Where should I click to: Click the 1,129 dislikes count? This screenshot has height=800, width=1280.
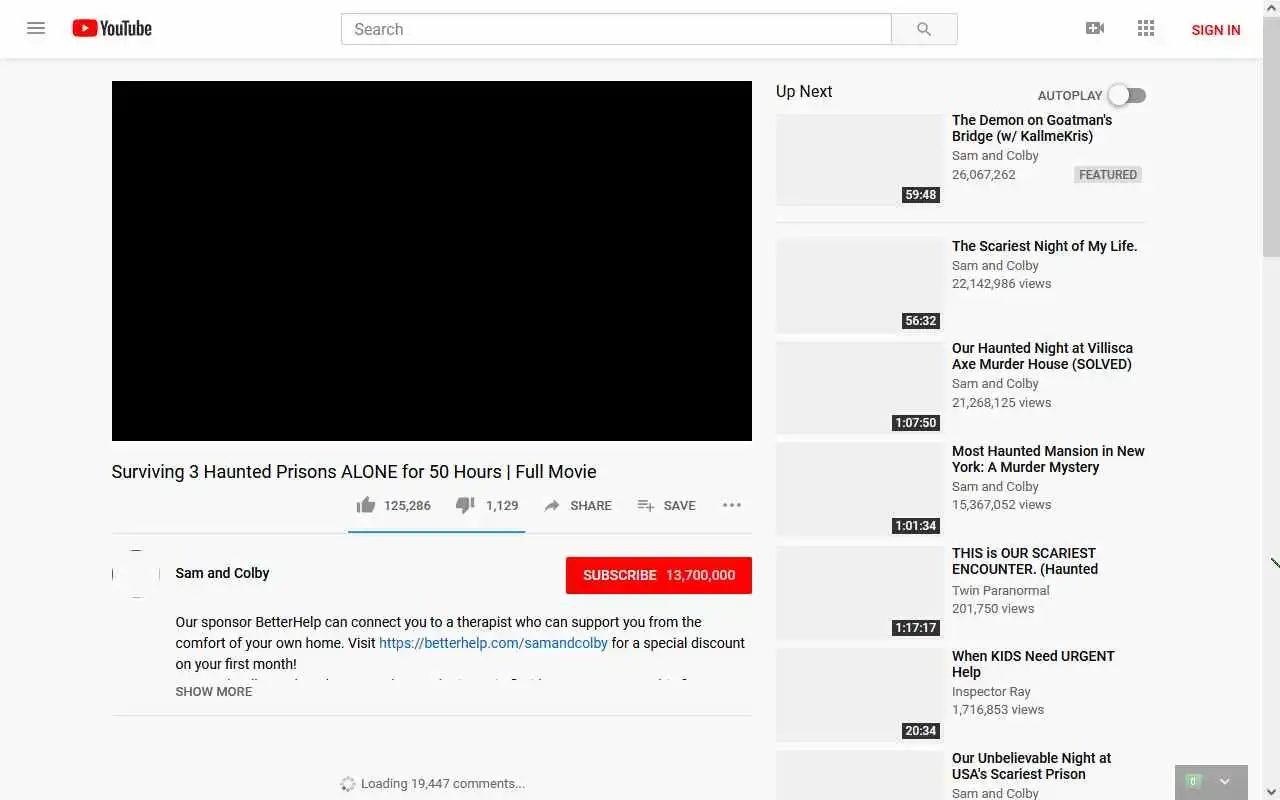[502, 505]
